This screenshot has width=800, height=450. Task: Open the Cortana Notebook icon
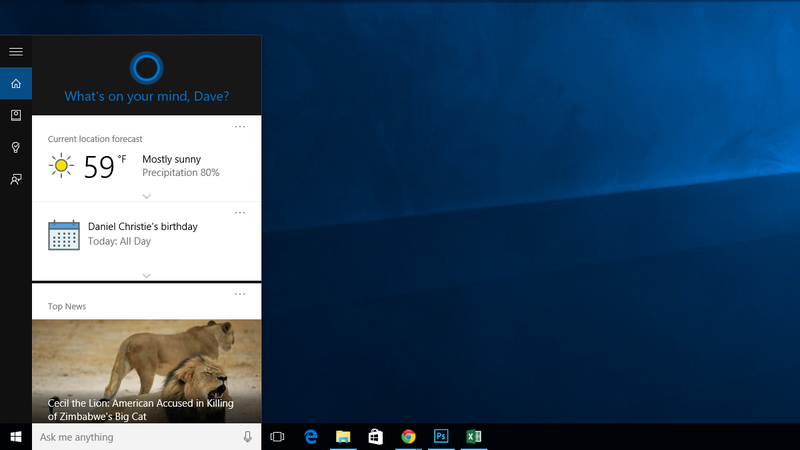click(x=16, y=115)
